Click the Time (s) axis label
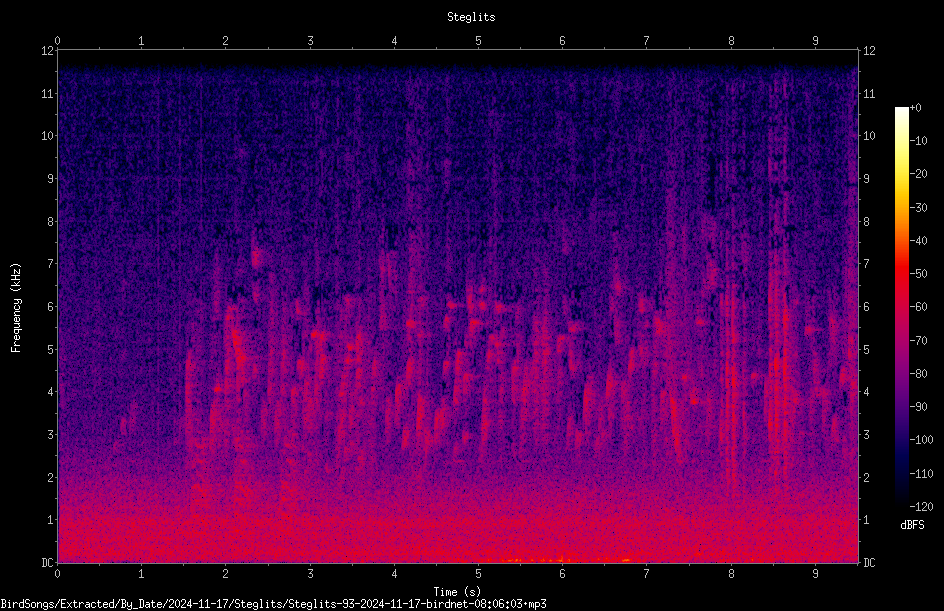Image resolution: width=944 pixels, height=611 pixels. pos(457,592)
